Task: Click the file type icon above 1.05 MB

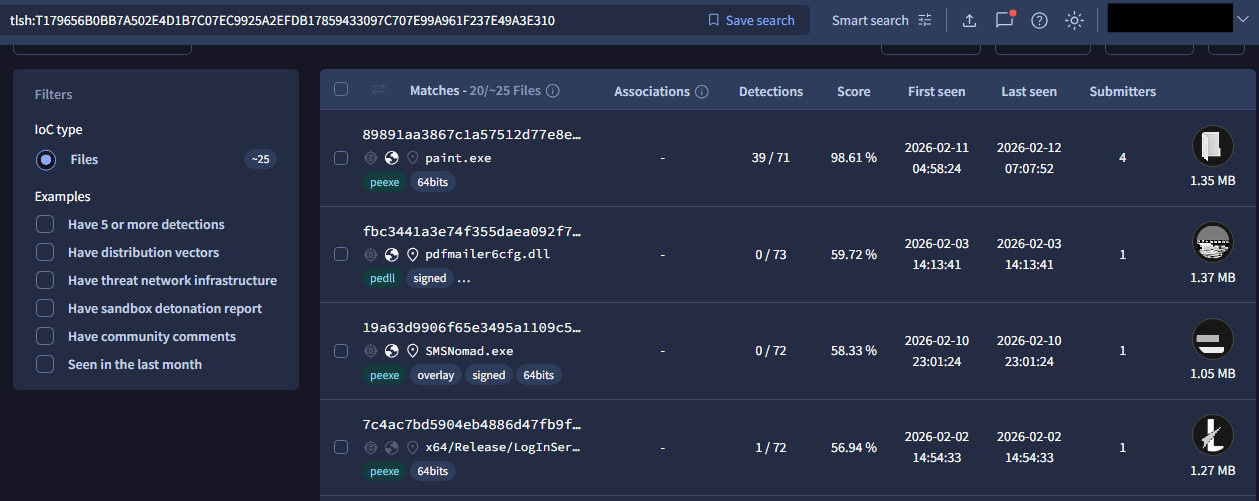Action: pyautogui.click(x=1212, y=339)
